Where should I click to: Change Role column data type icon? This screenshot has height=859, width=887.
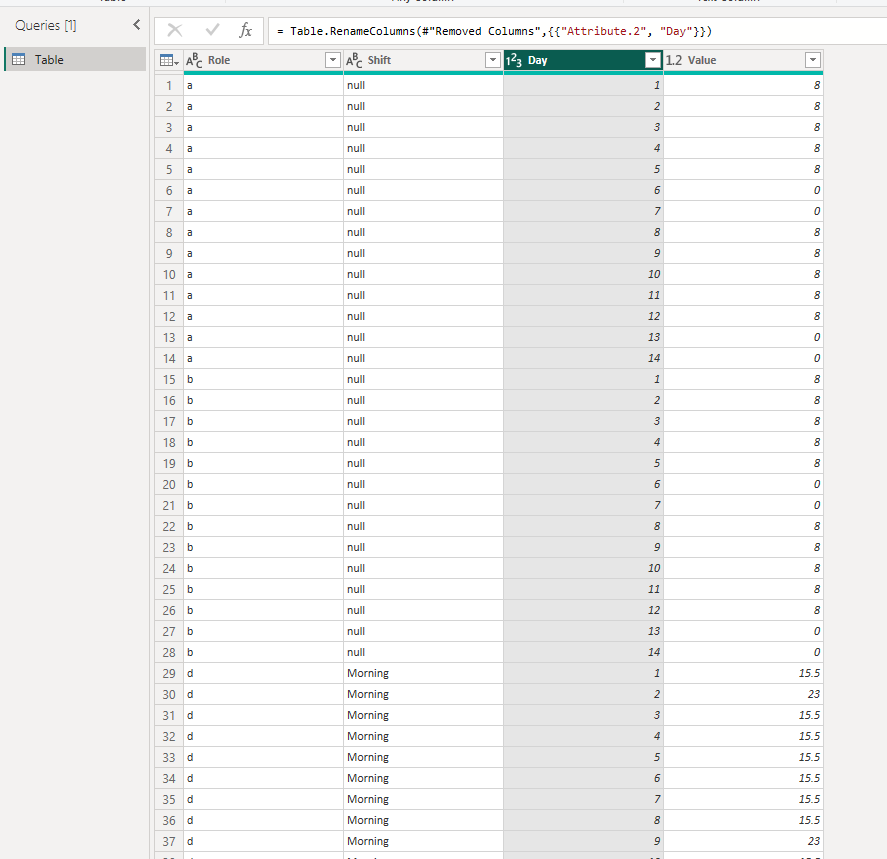194,60
